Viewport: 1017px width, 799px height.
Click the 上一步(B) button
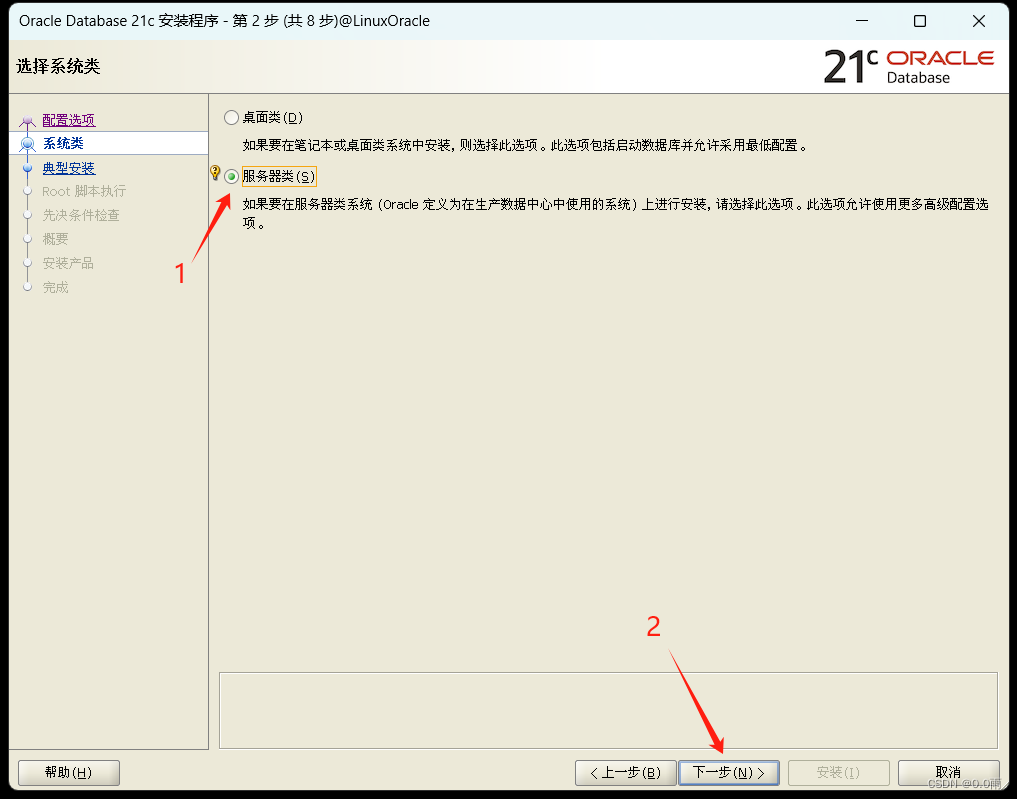coord(625,772)
